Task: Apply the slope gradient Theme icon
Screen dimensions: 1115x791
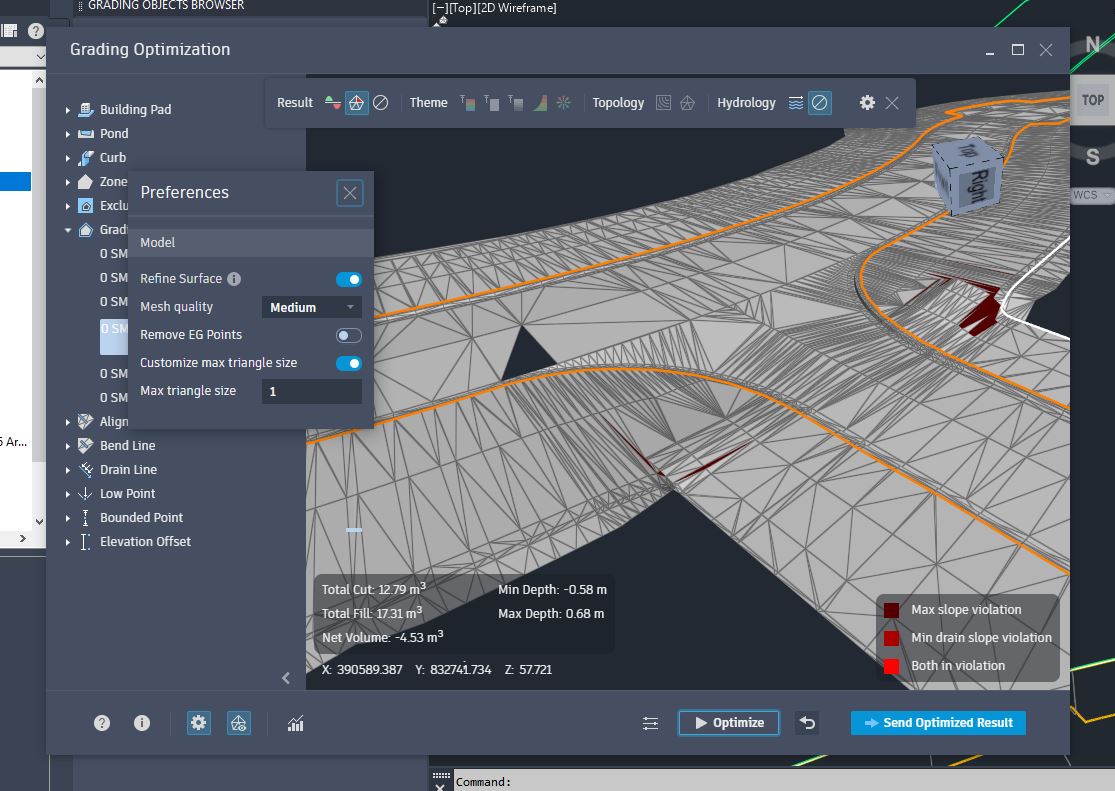Action: 540,102
